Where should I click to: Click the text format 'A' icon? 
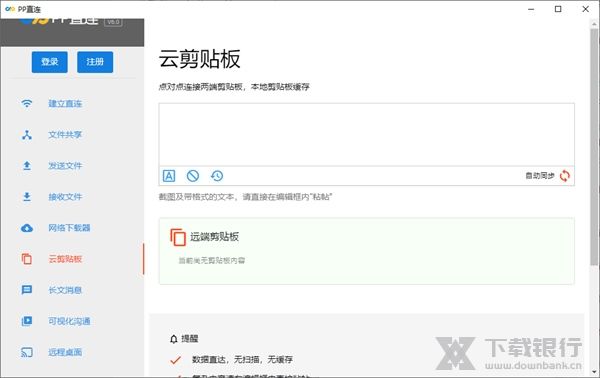point(169,176)
